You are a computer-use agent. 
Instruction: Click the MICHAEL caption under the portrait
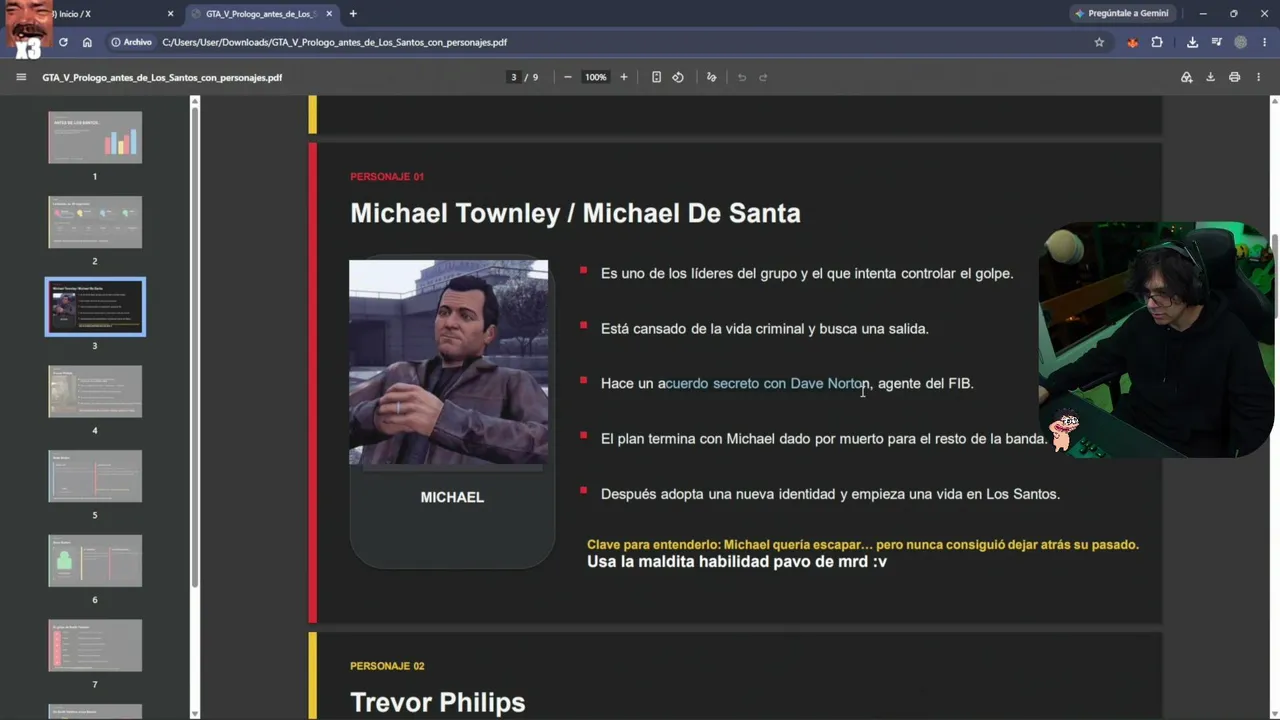(452, 497)
